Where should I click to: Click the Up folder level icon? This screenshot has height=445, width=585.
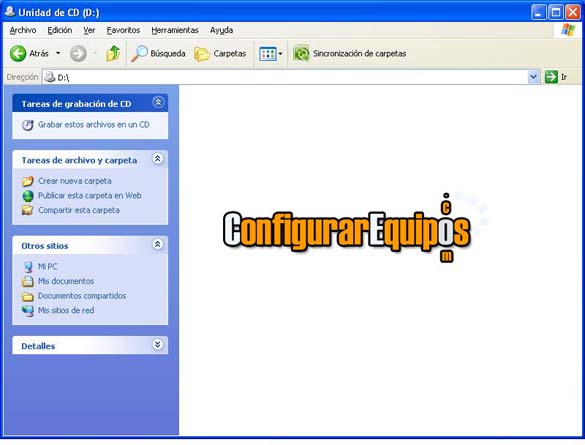tap(113, 54)
